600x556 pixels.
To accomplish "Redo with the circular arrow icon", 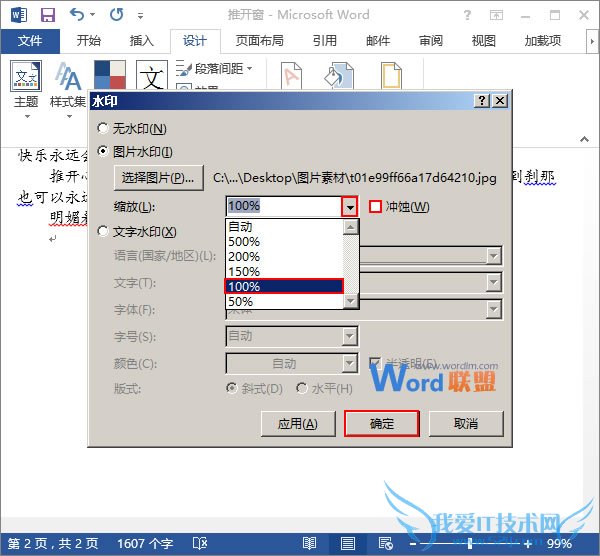I will click(116, 15).
